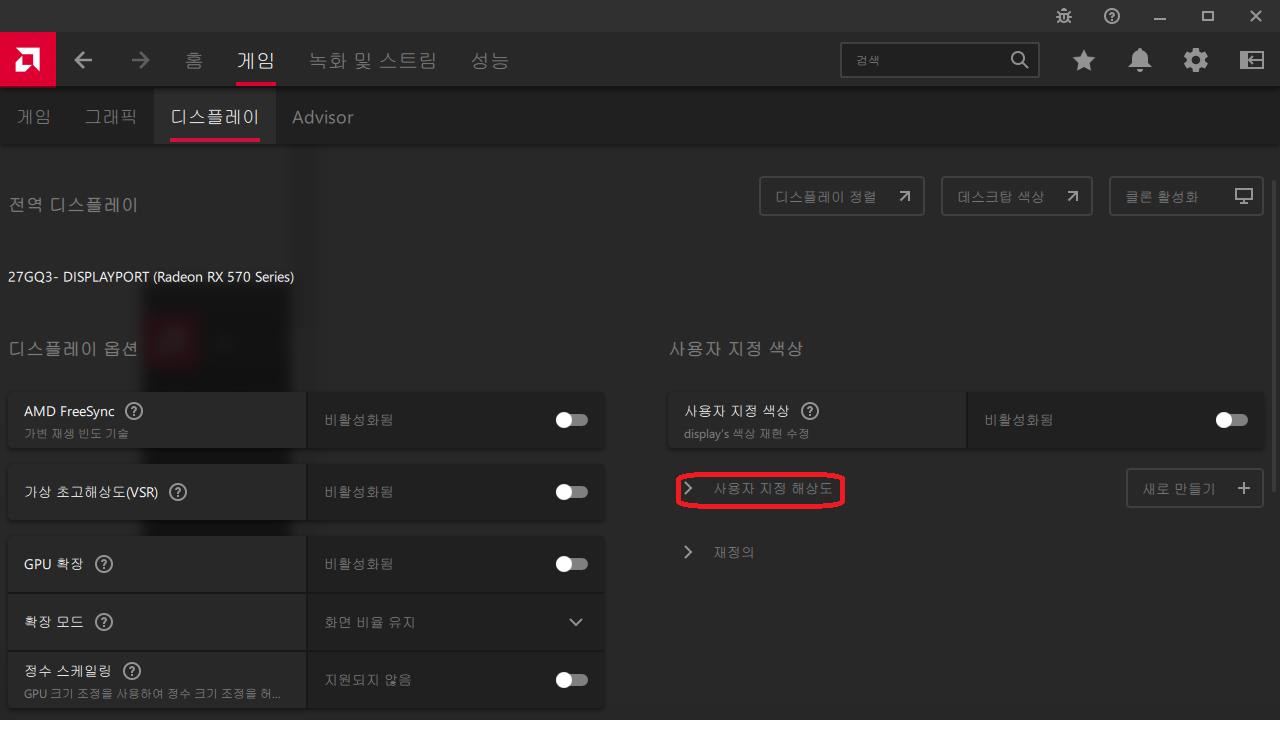Open help question mark in title bar

click(x=1112, y=16)
